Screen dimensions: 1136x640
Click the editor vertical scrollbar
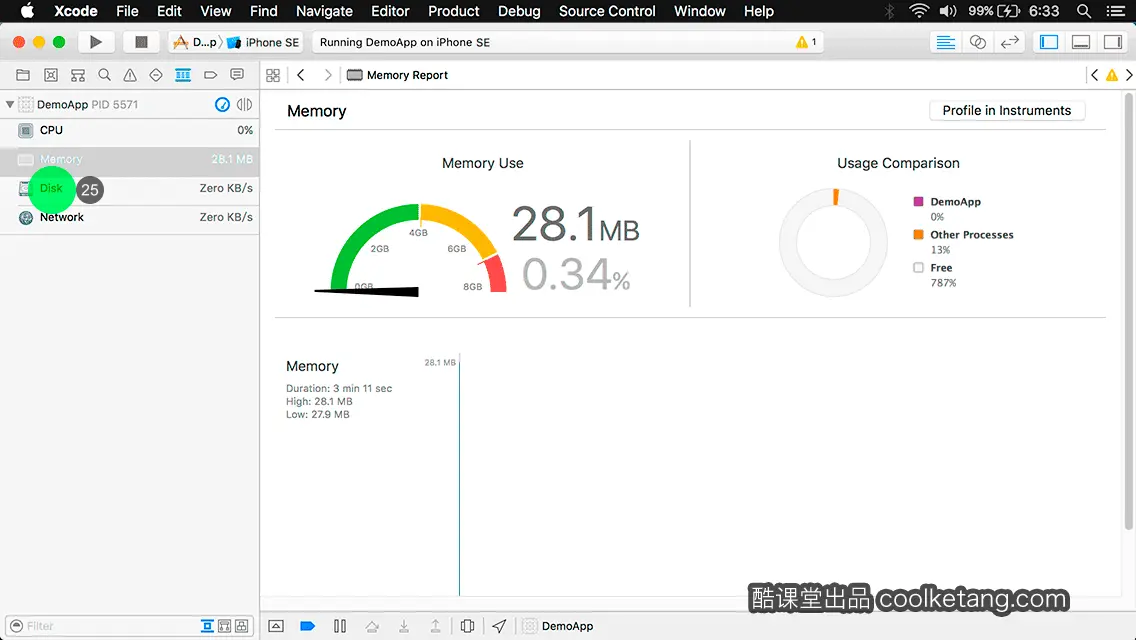1128,312
